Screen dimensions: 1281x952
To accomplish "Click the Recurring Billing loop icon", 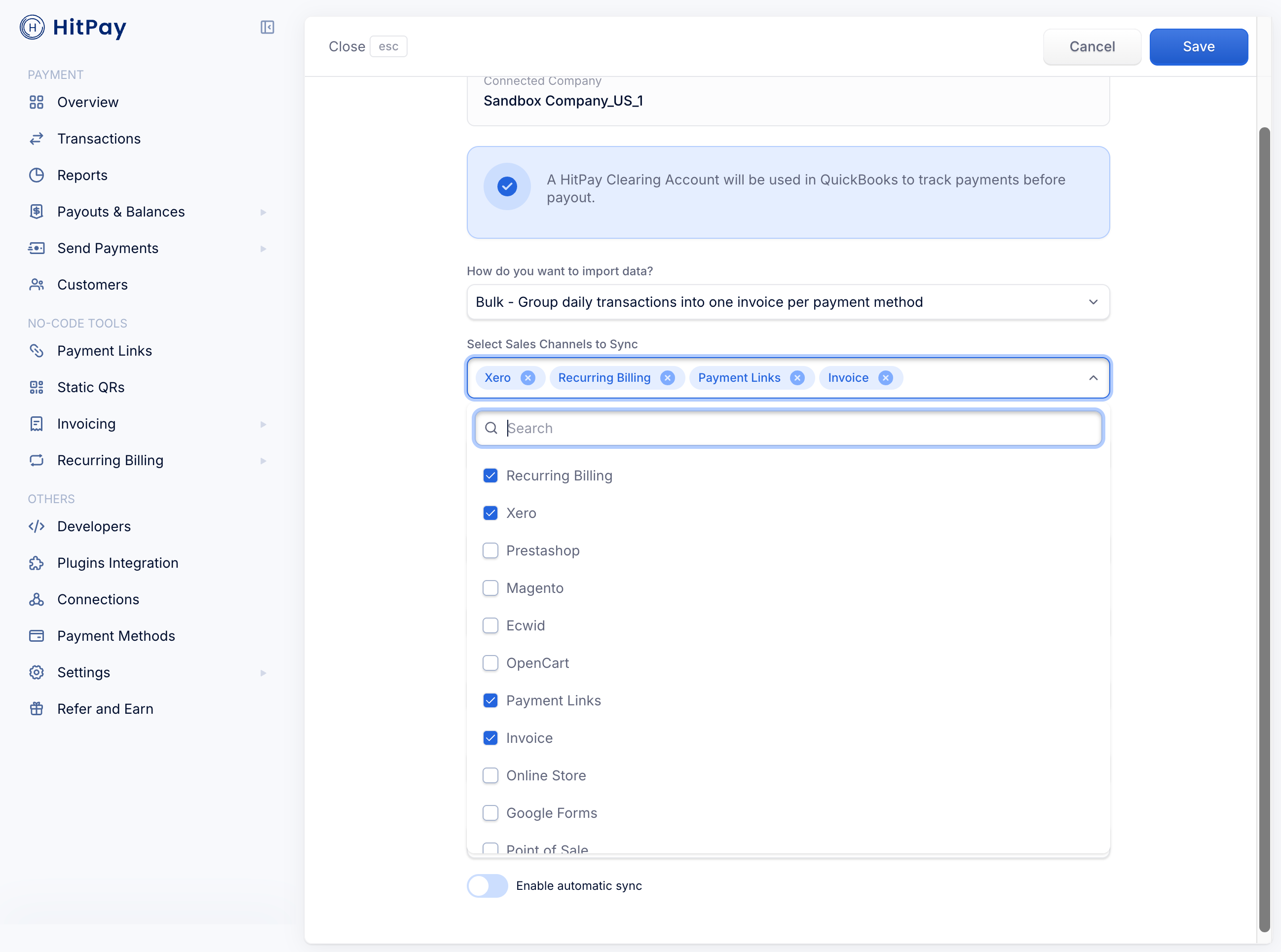I will coord(37,460).
